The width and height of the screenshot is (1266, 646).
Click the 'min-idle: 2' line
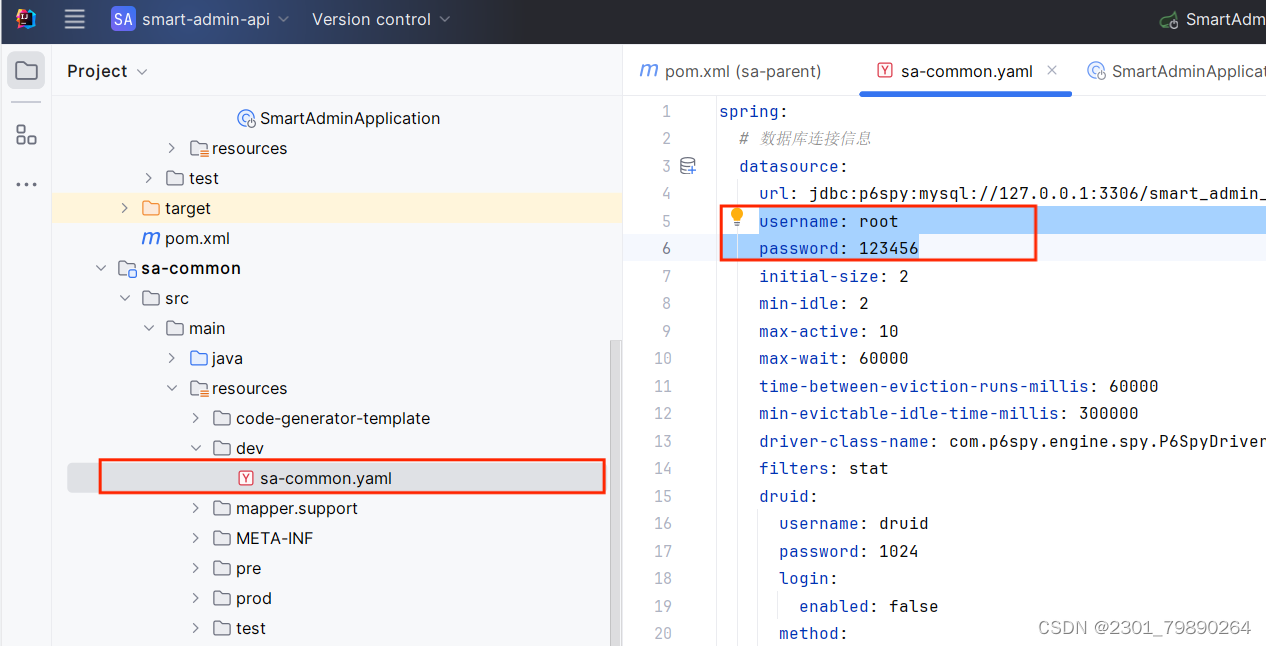tap(813, 303)
